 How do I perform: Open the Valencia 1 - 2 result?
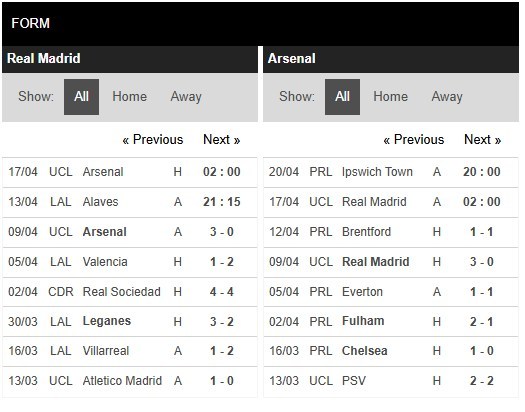(x=130, y=262)
